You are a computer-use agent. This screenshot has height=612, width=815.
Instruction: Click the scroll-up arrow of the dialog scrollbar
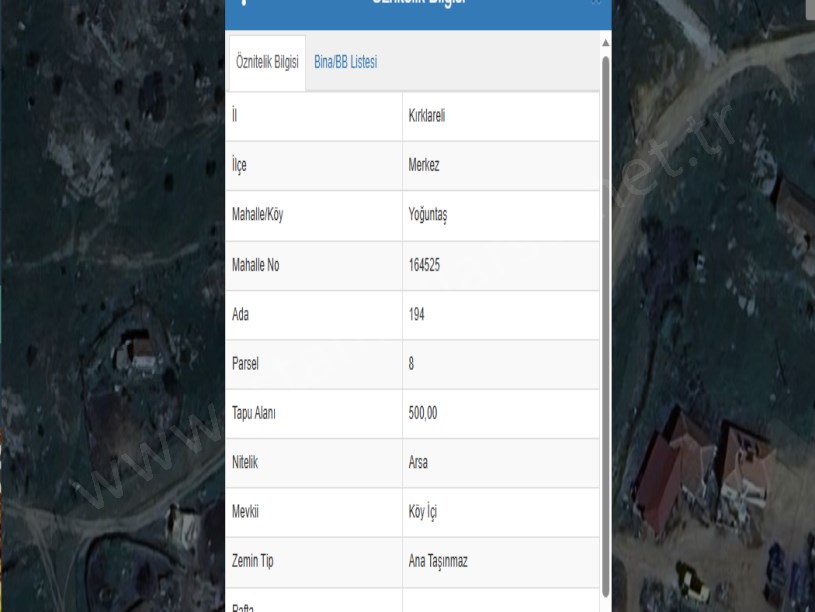click(605, 44)
